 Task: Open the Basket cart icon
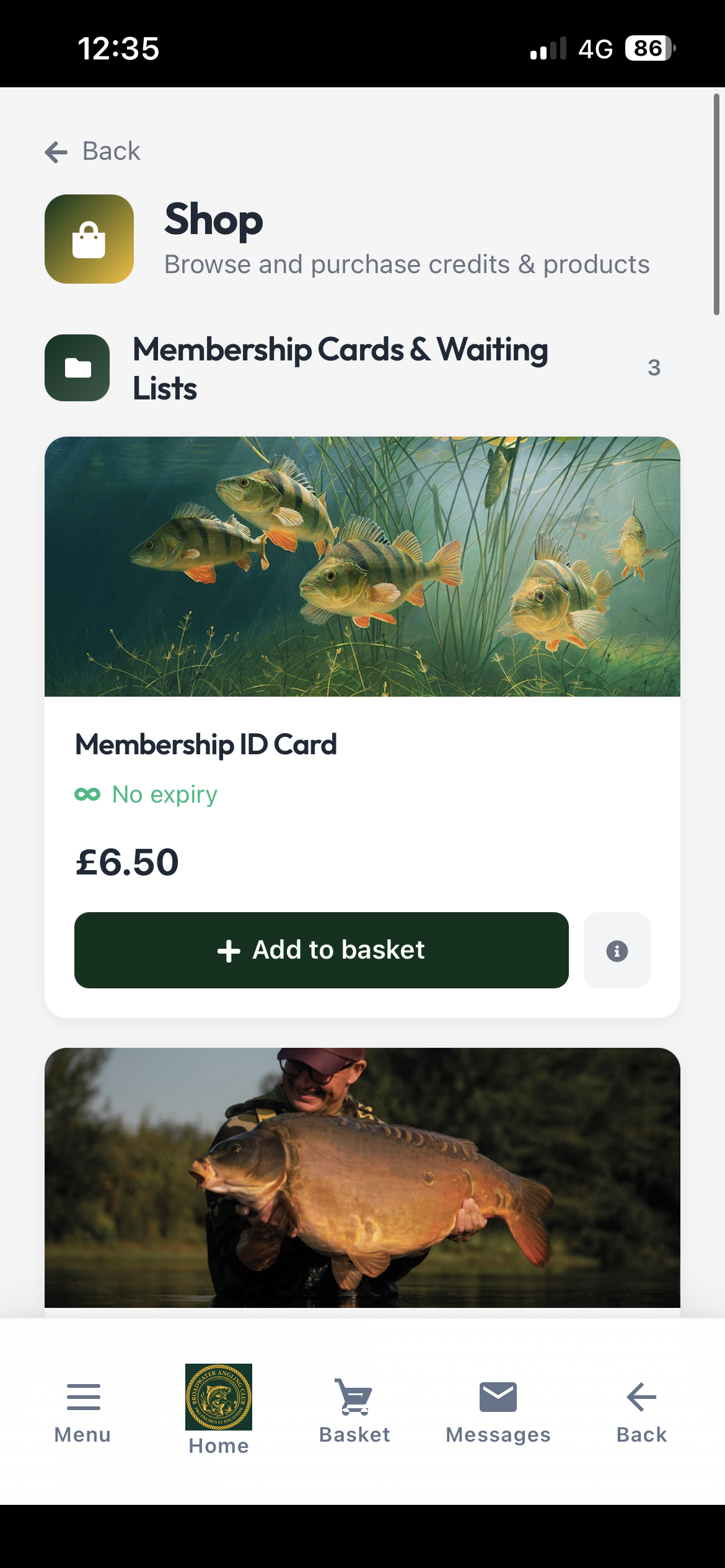tap(354, 1397)
